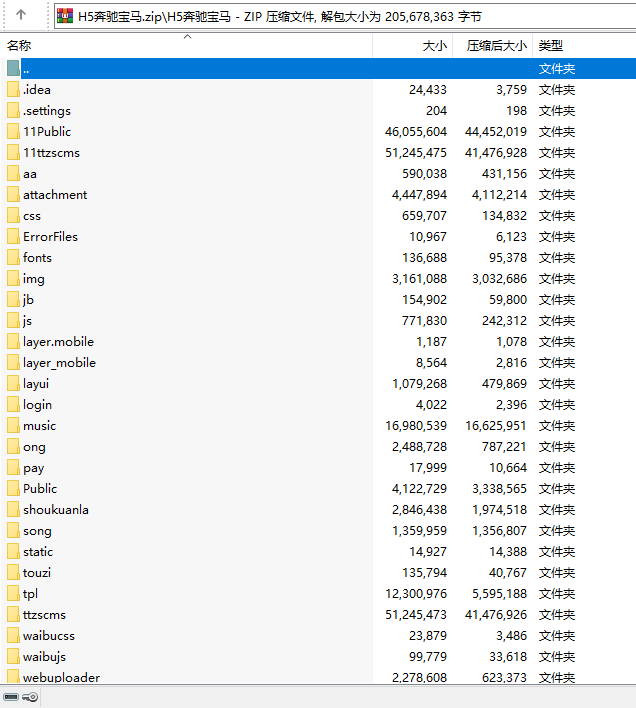This screenshot has height=708, width=636.
Task: Select the .idea folder icon
Action: 13,89
